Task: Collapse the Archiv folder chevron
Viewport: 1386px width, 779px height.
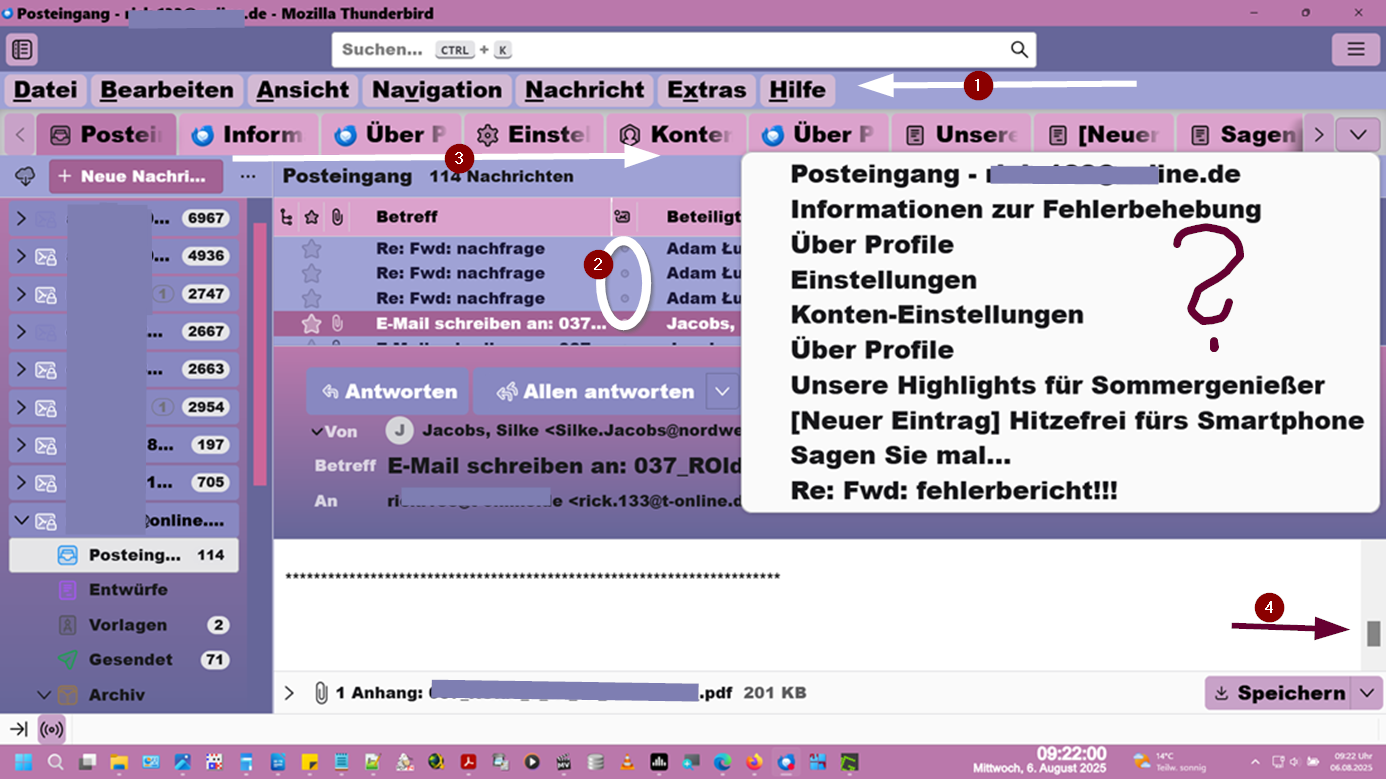Action: point(44,695)
